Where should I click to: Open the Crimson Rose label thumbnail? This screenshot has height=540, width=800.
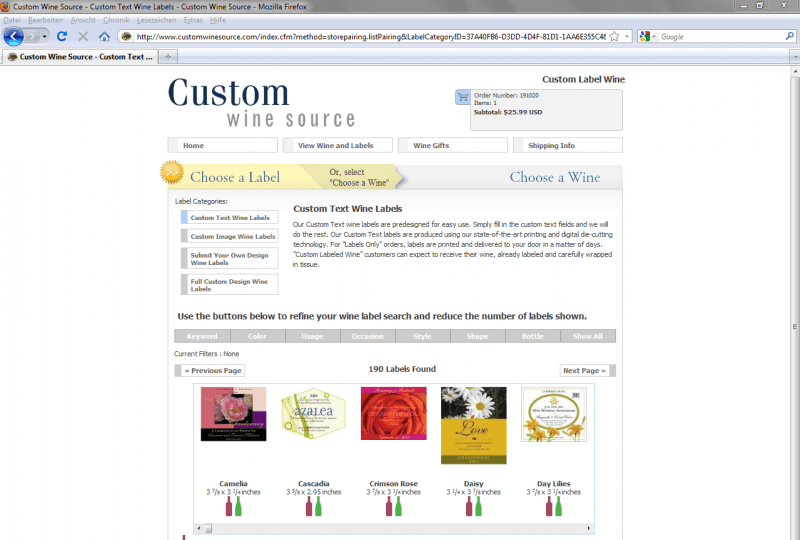[x=393, y=413]
